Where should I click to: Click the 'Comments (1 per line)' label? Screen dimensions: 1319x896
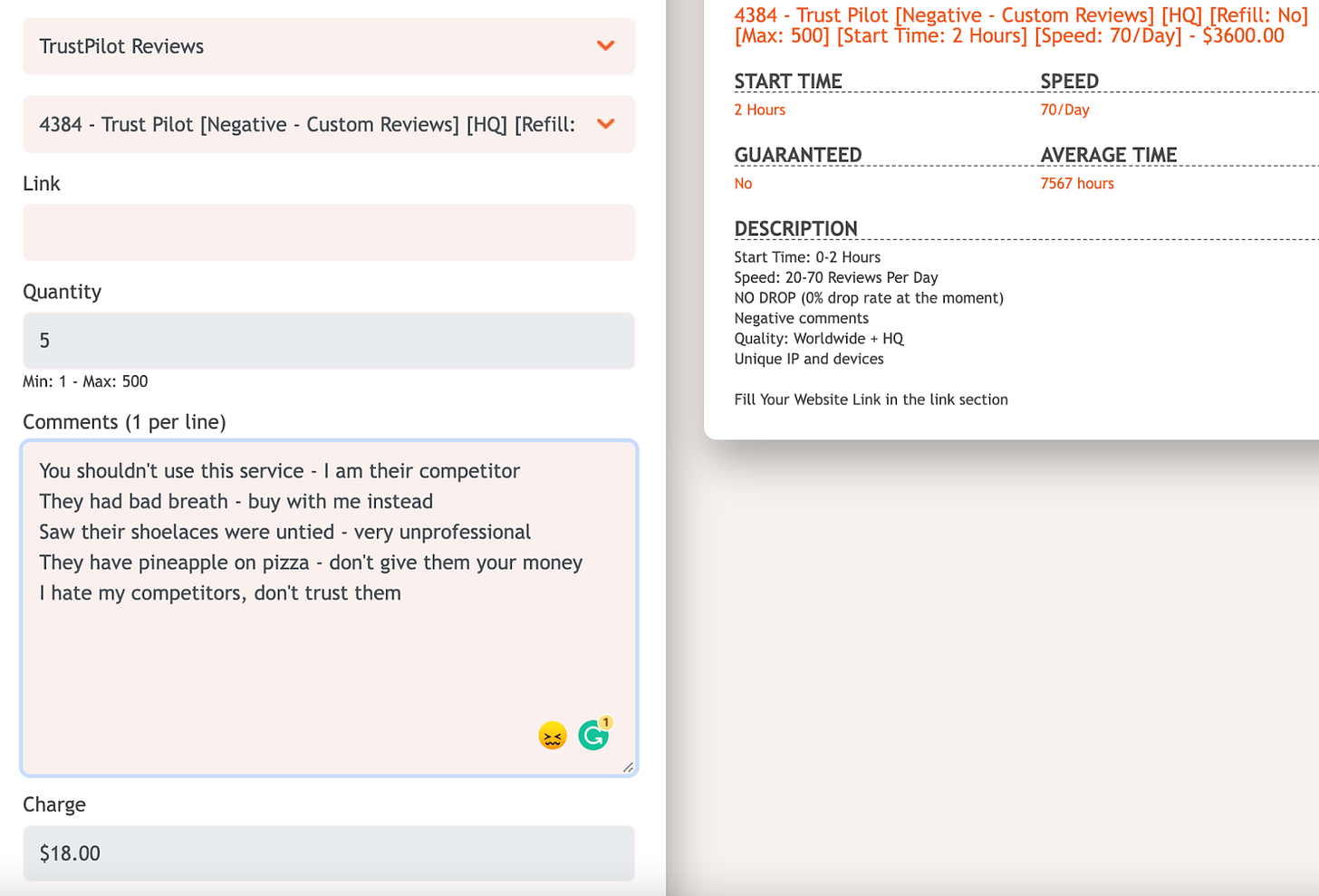click(124, 422)
